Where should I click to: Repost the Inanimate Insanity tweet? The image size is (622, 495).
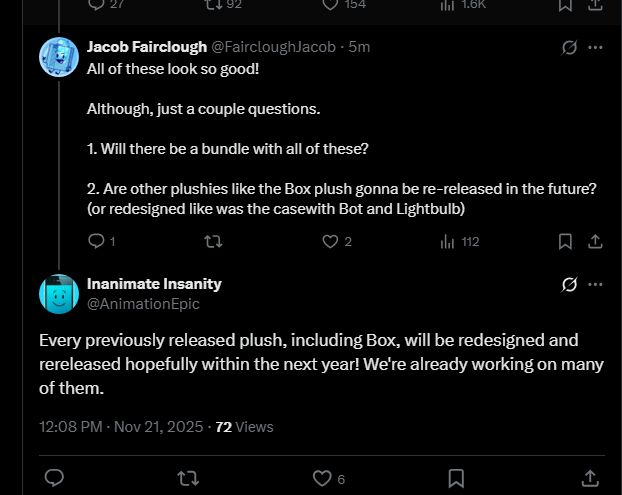tap(187, 478)
